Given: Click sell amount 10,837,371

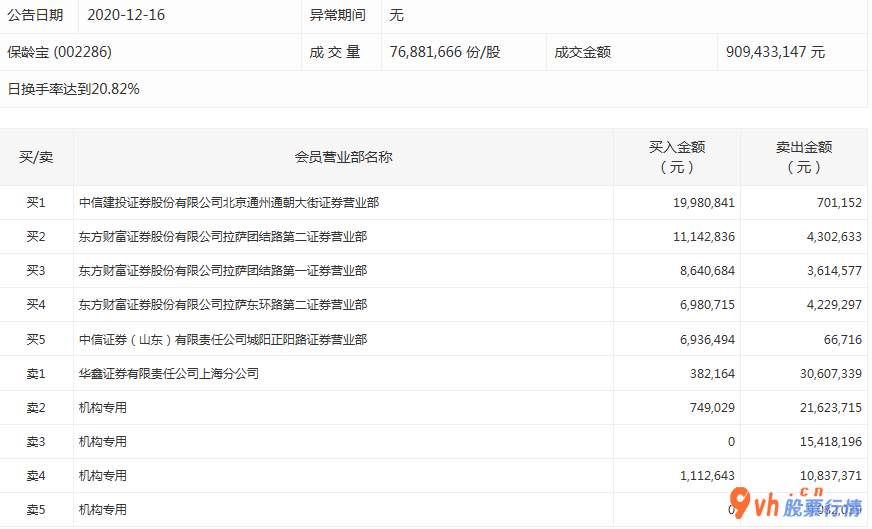Looking at the screenshot, I should click(x=831, y=476).
